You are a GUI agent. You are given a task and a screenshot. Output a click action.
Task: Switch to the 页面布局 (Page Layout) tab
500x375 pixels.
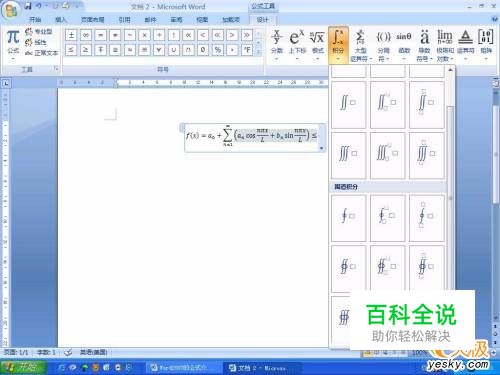[x=92, y=20]
